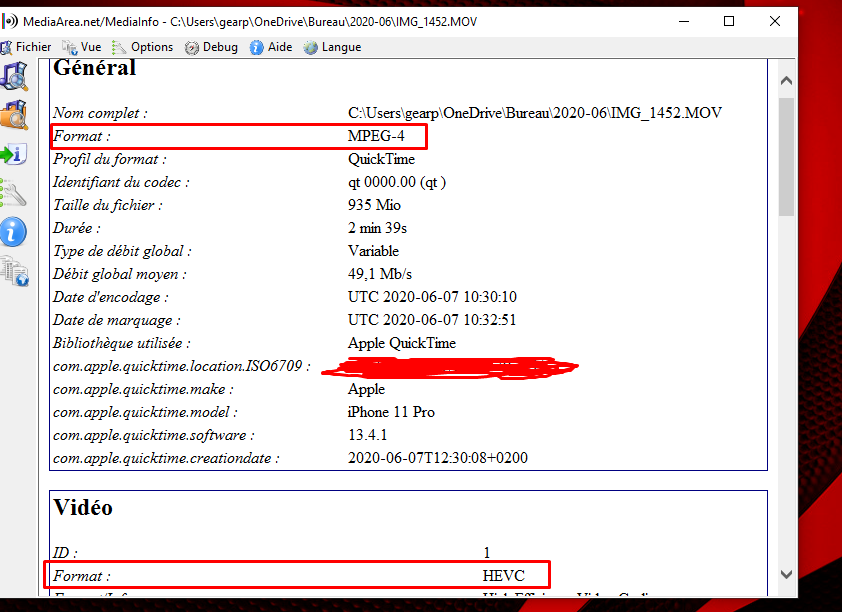Image resolution: width=842 pixels, height=612 pixels.
Task: Click the Vidéo section heading
Action: (x=83, y=507)
